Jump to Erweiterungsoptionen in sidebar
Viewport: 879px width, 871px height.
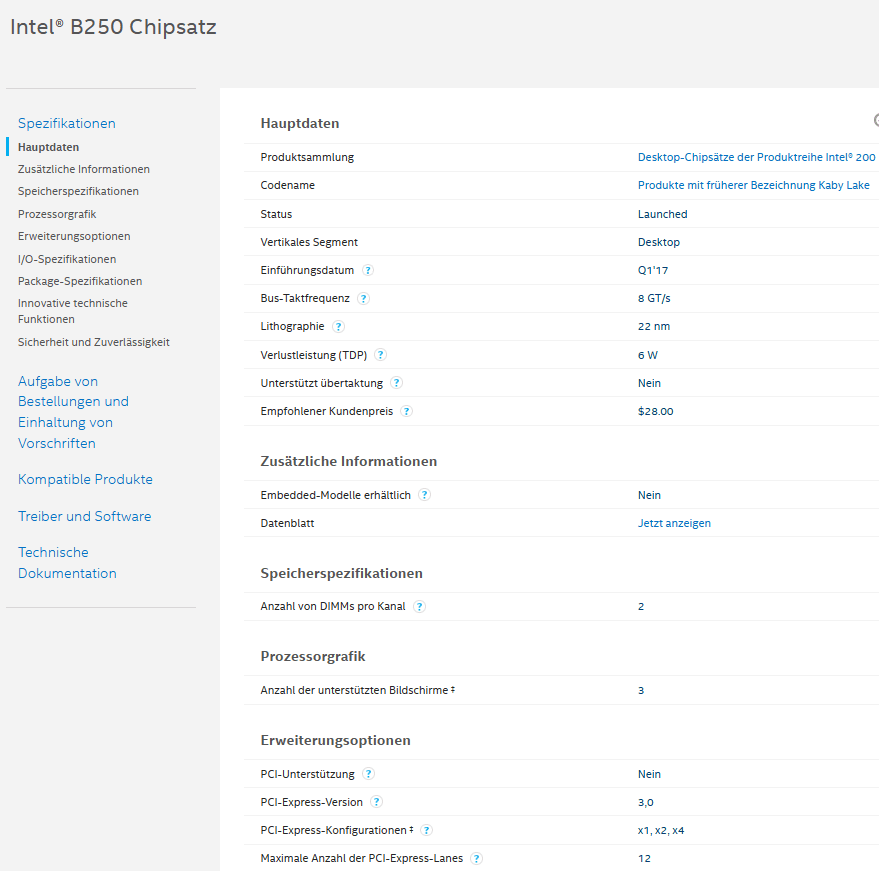pos(74,237)
